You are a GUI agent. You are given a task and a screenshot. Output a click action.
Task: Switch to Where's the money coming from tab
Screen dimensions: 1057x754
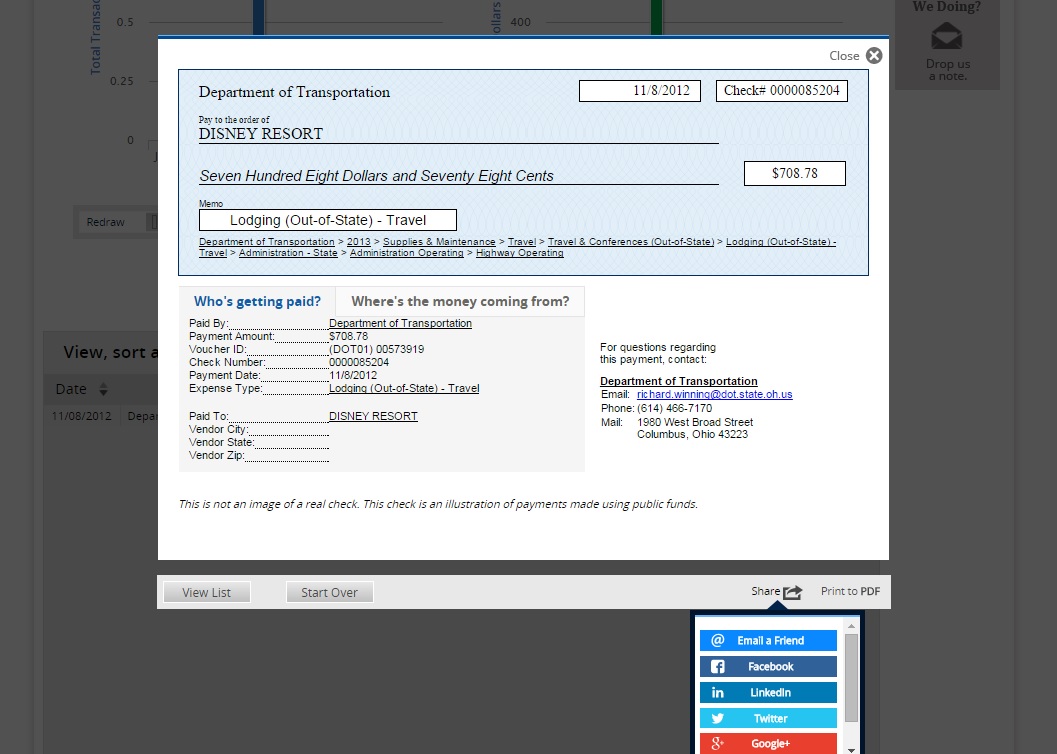pos(460,302)
